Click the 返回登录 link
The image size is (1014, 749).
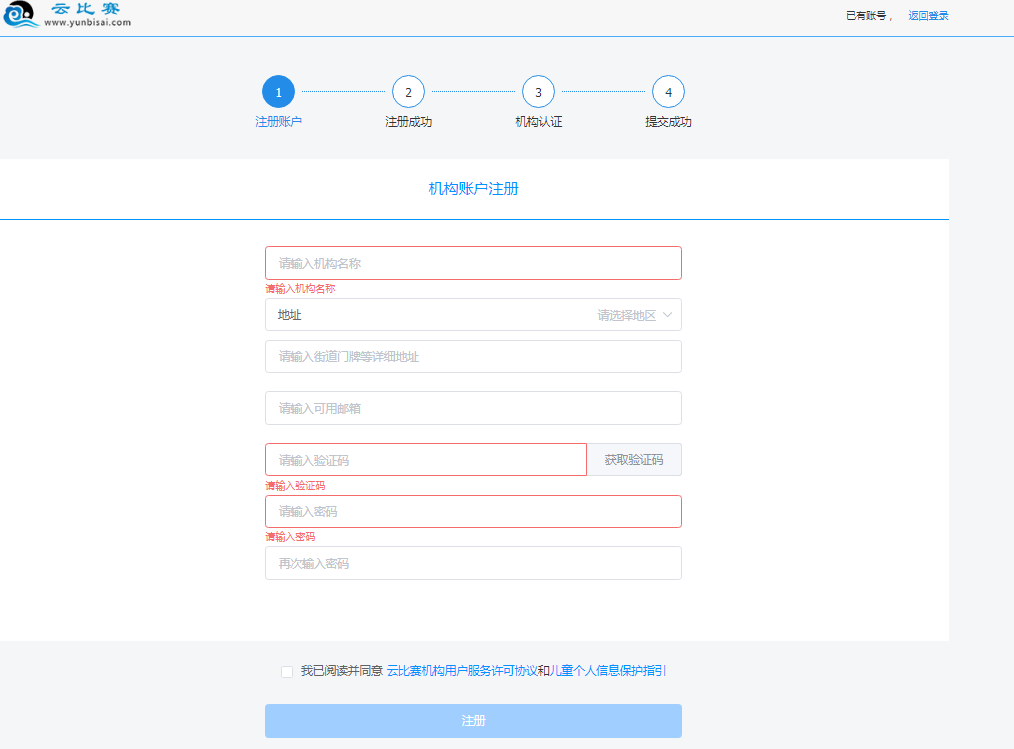[x=928, y=16]
